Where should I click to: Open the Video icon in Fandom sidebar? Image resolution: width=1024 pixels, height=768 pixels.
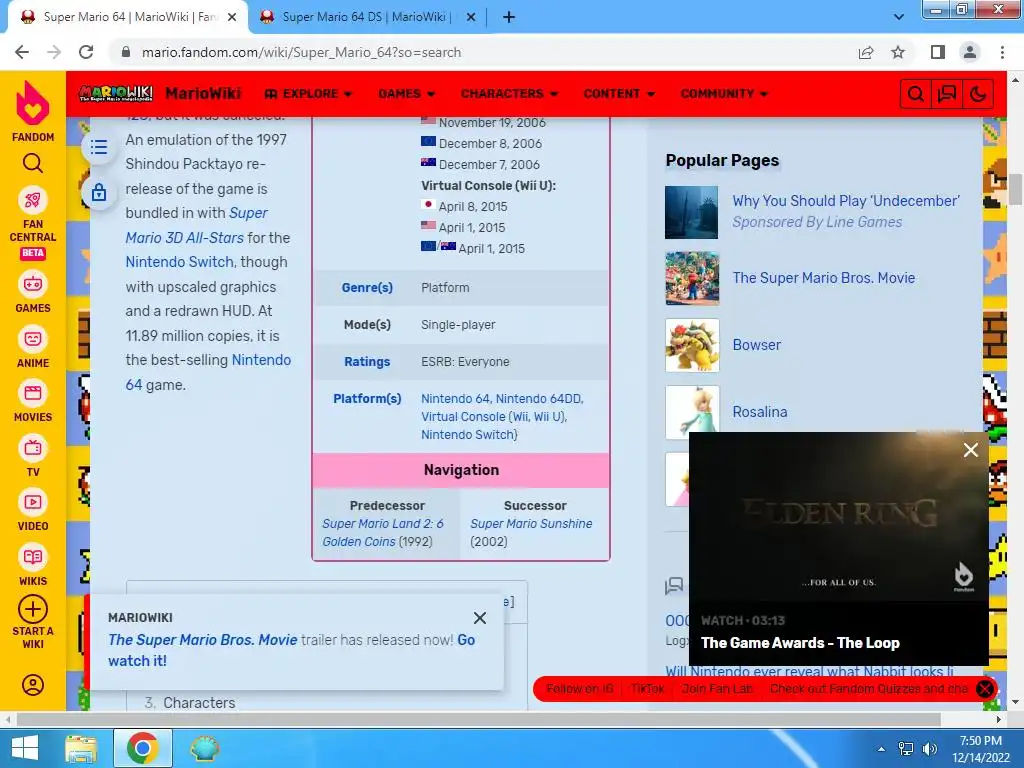pyautogui.click(x=33, y=502)
